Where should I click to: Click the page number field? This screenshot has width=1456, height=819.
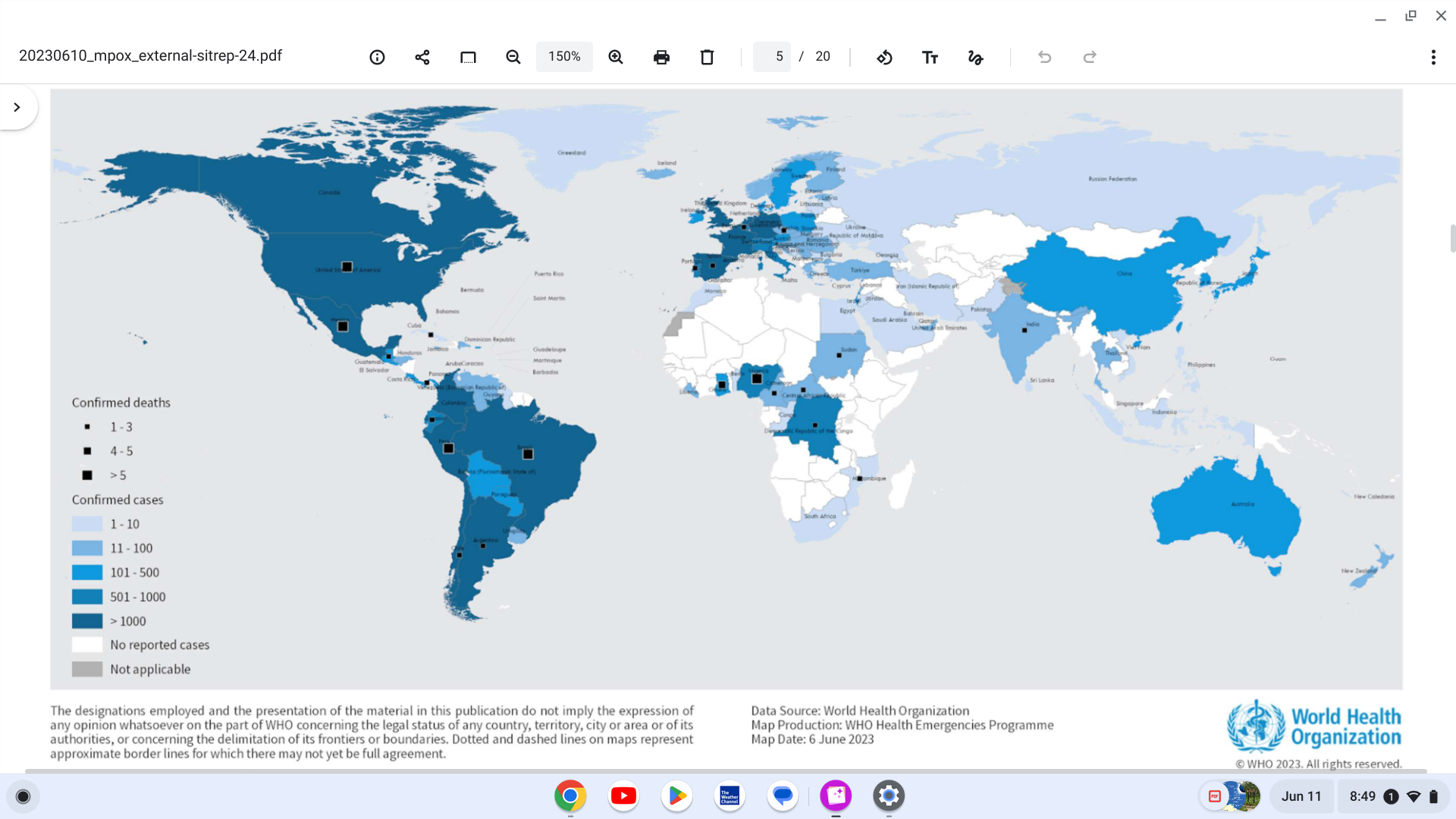(773, 57)
